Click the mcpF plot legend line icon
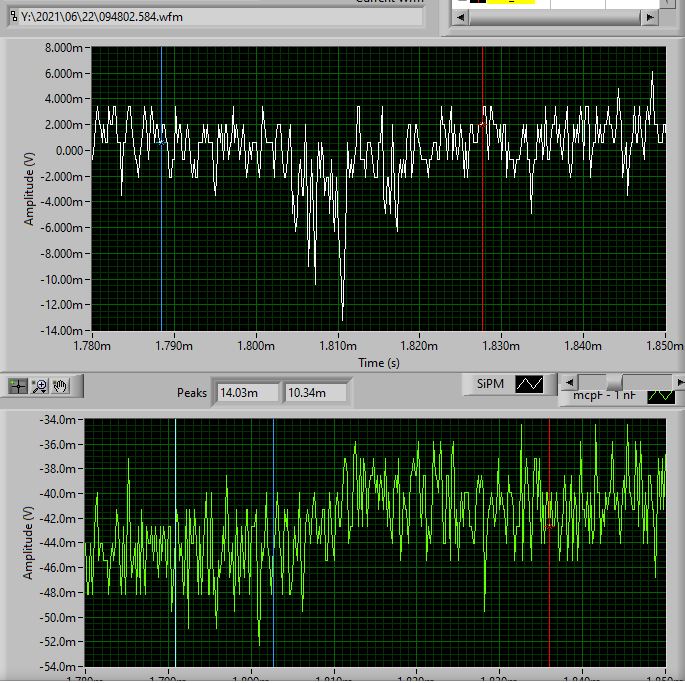The width and height of the screenshot is (685, 683). [661, 396]
